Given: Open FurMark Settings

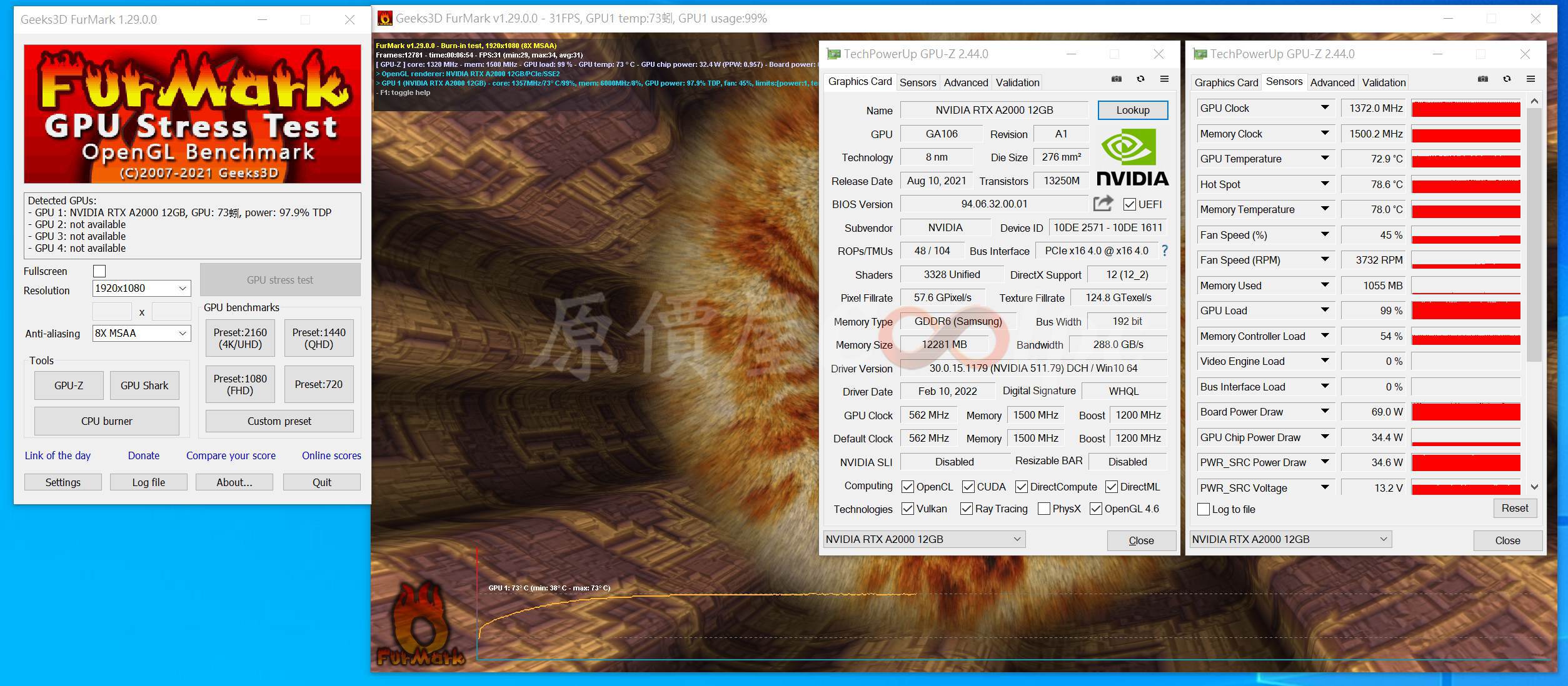Looking at the screenshot, I should 63,482.
